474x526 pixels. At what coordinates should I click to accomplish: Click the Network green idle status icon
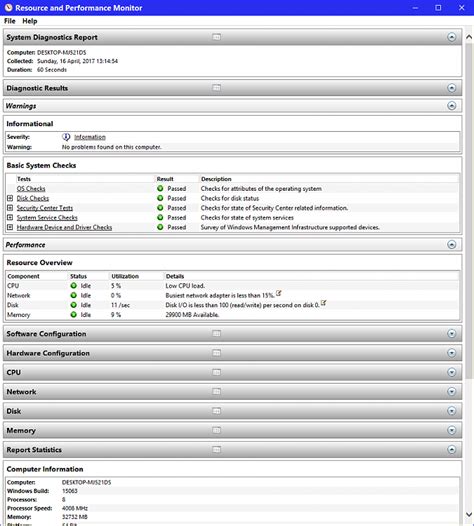coord(74,296)
